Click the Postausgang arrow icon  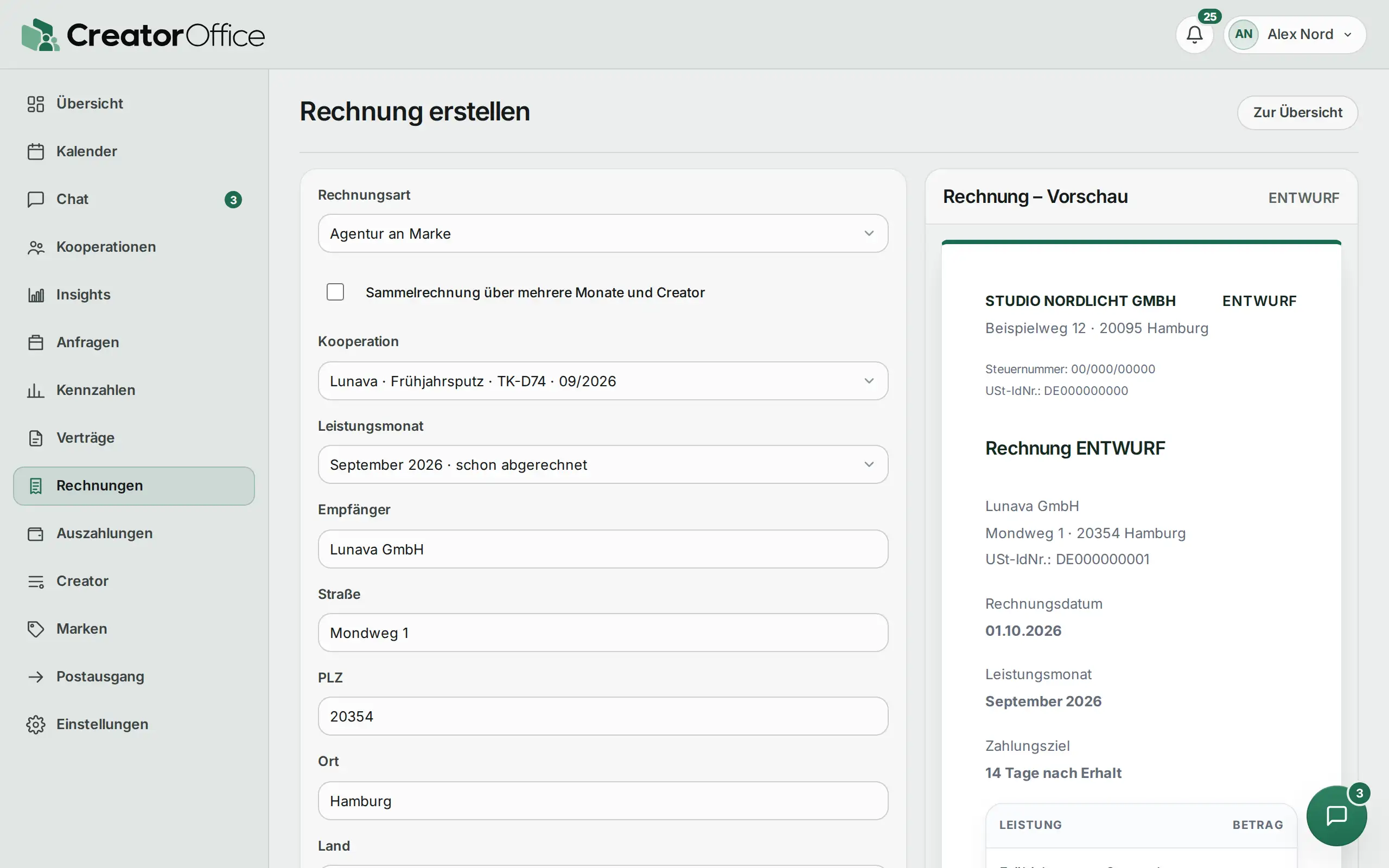(36, 676)
